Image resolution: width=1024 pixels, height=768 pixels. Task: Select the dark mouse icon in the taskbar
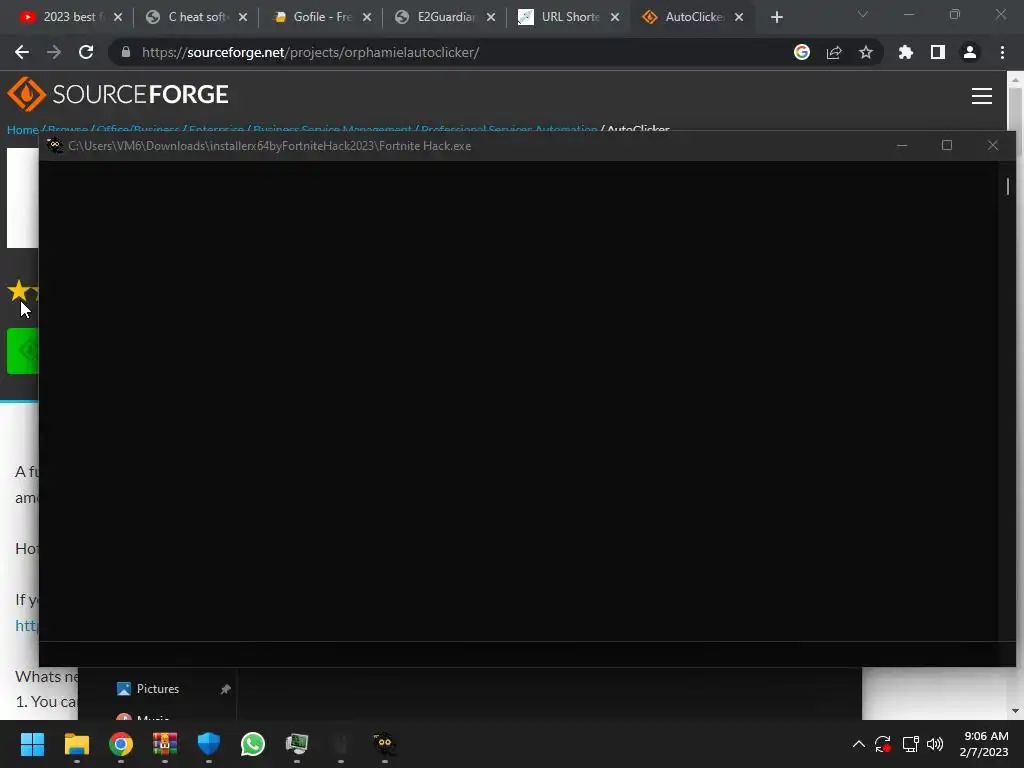(x=340, y=744)
